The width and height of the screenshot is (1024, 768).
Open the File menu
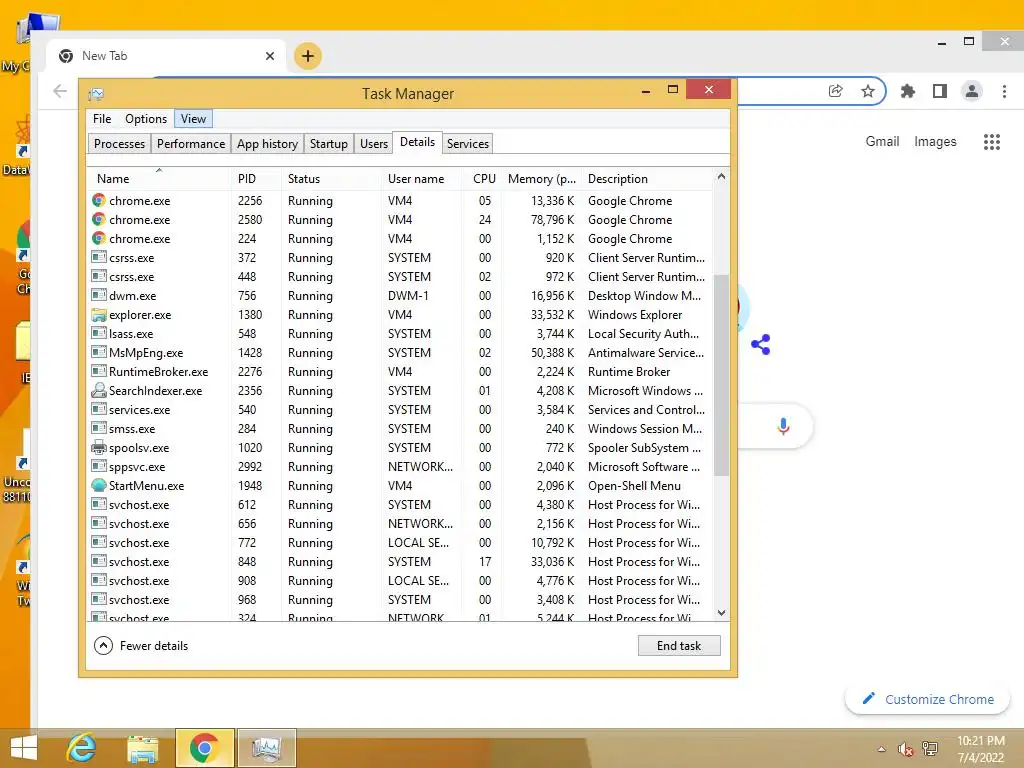[x=102, y=119]
